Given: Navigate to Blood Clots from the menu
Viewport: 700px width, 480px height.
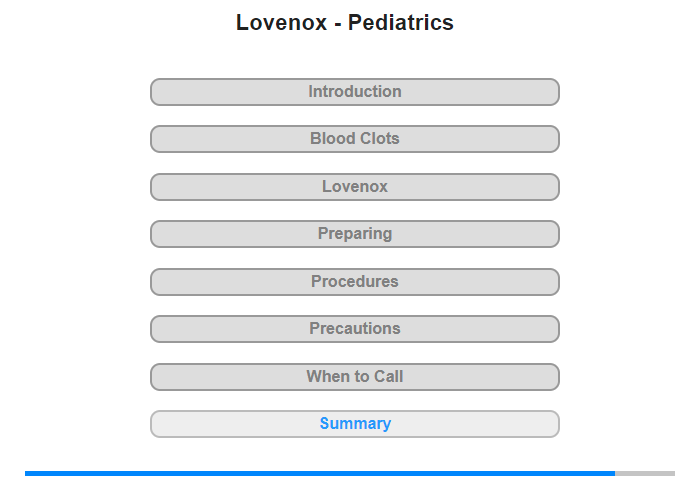Looking at the screenshot, I should (354, 139).
